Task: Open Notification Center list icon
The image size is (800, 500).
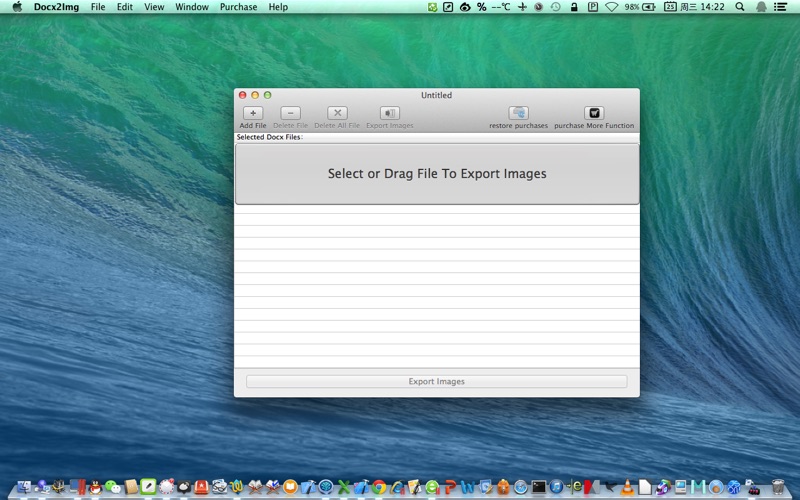Action: click(x=780, y=7)
